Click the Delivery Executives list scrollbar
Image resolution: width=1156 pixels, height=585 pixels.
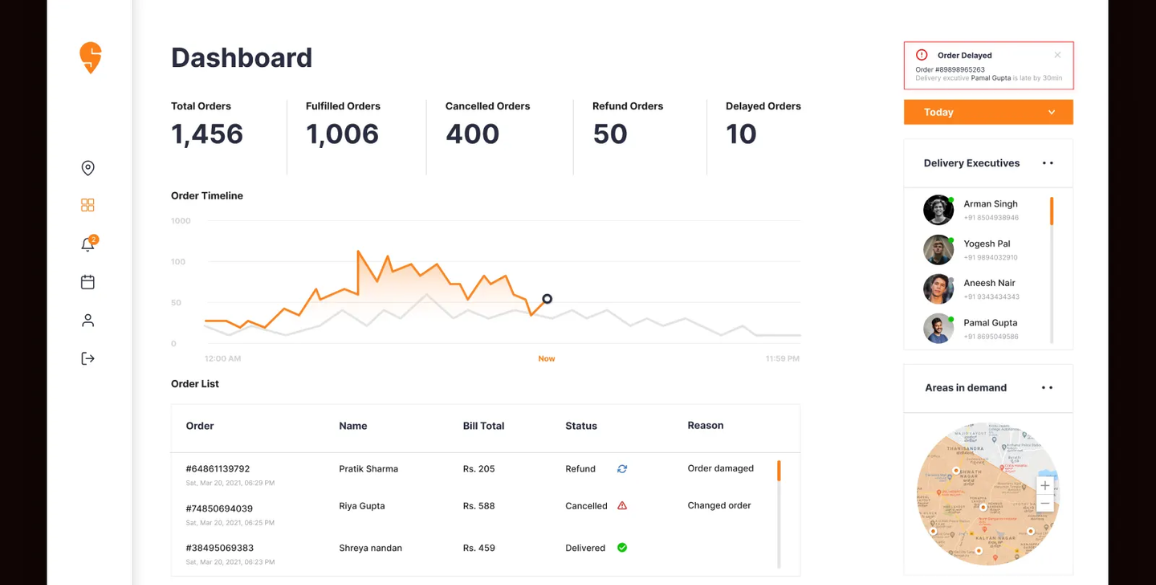[1051, 269]
